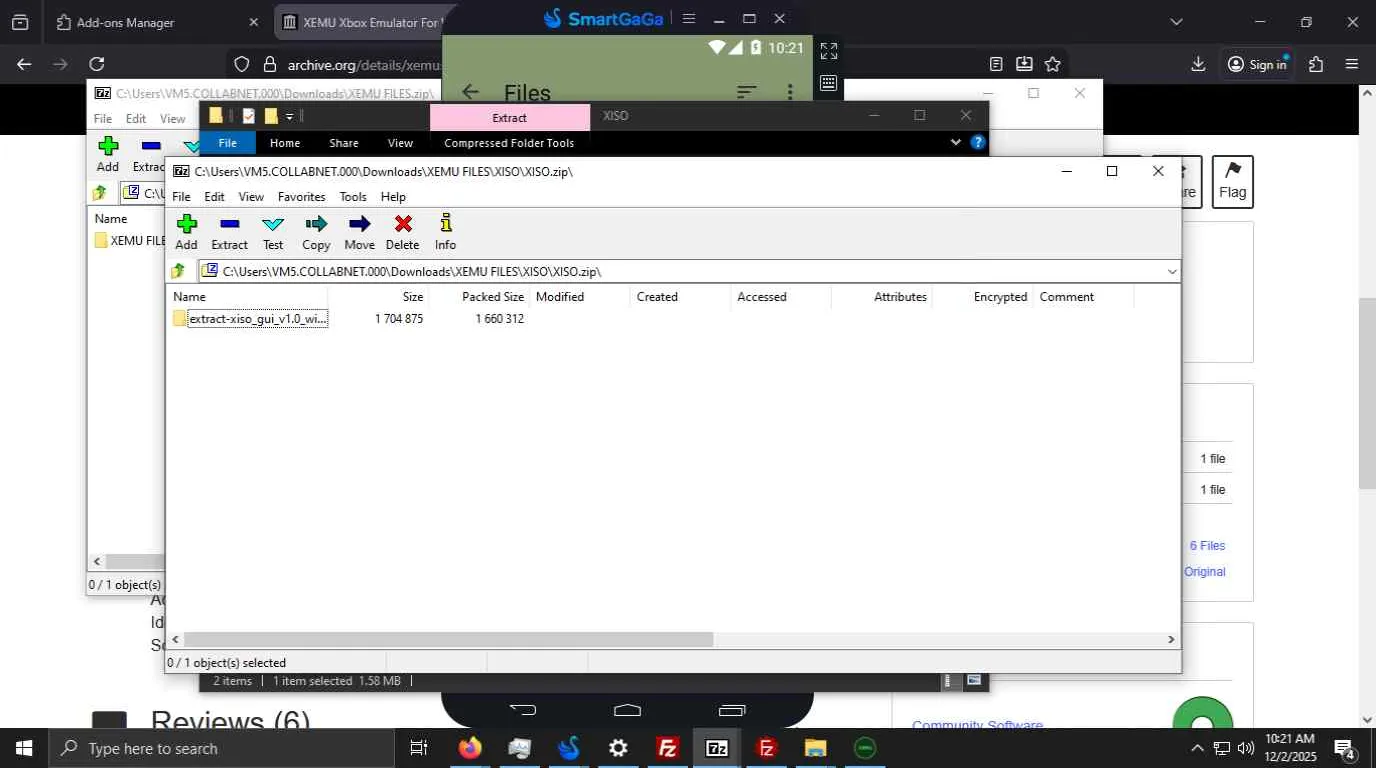Click Add in the background XEMU FILES.zip window
Viewport: 1376px width, 768px height.
tap(108, 155)
